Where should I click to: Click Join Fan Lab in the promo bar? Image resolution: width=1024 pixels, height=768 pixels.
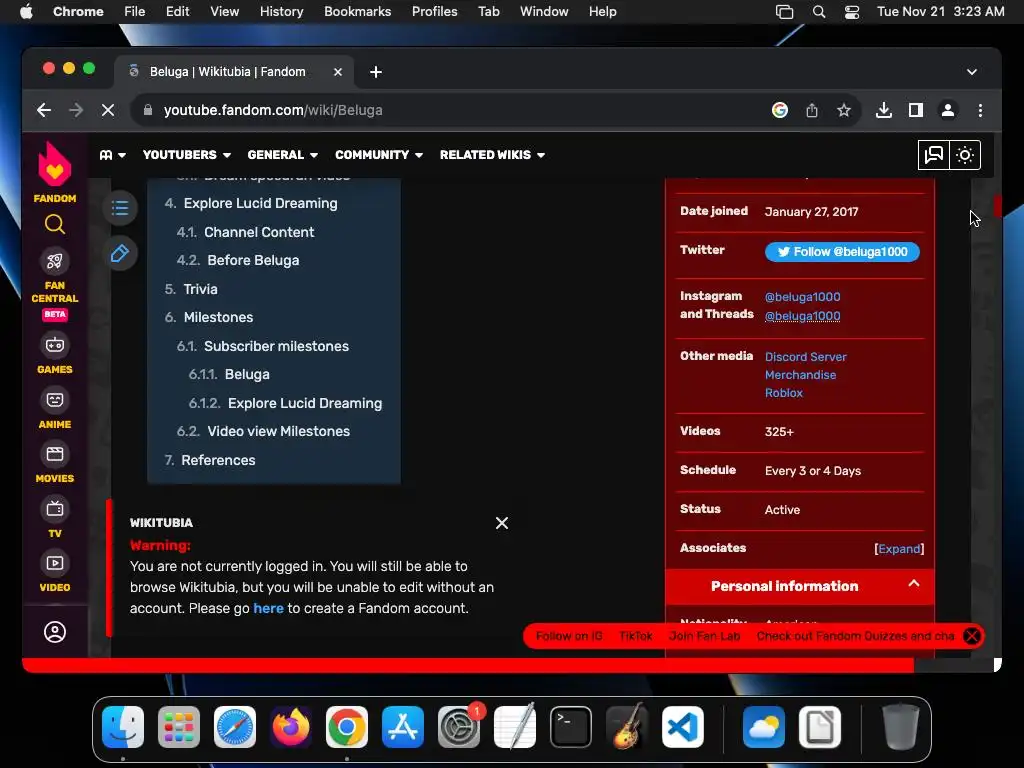[704, 636]
